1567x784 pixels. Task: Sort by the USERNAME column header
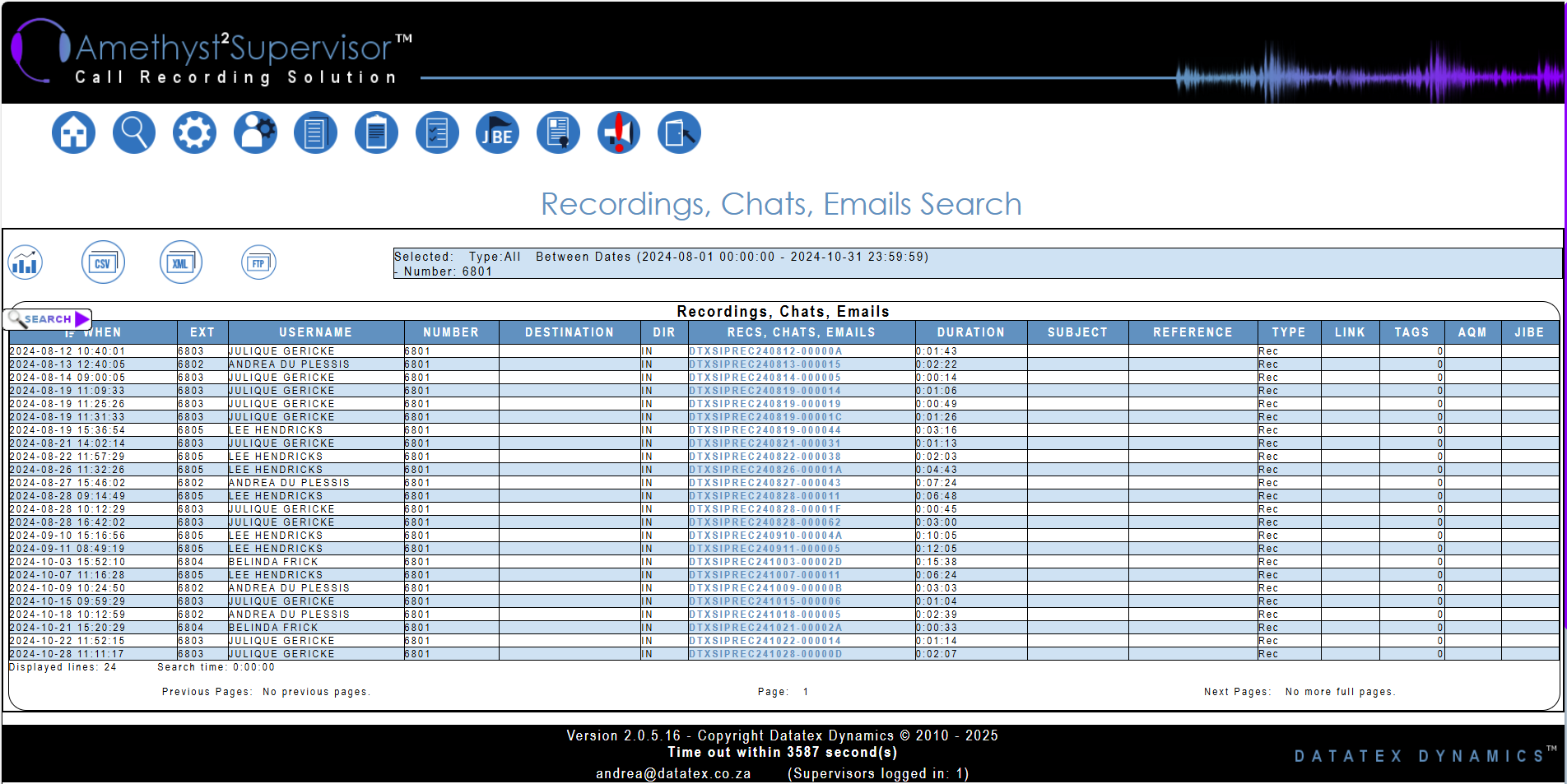(315, 332)
